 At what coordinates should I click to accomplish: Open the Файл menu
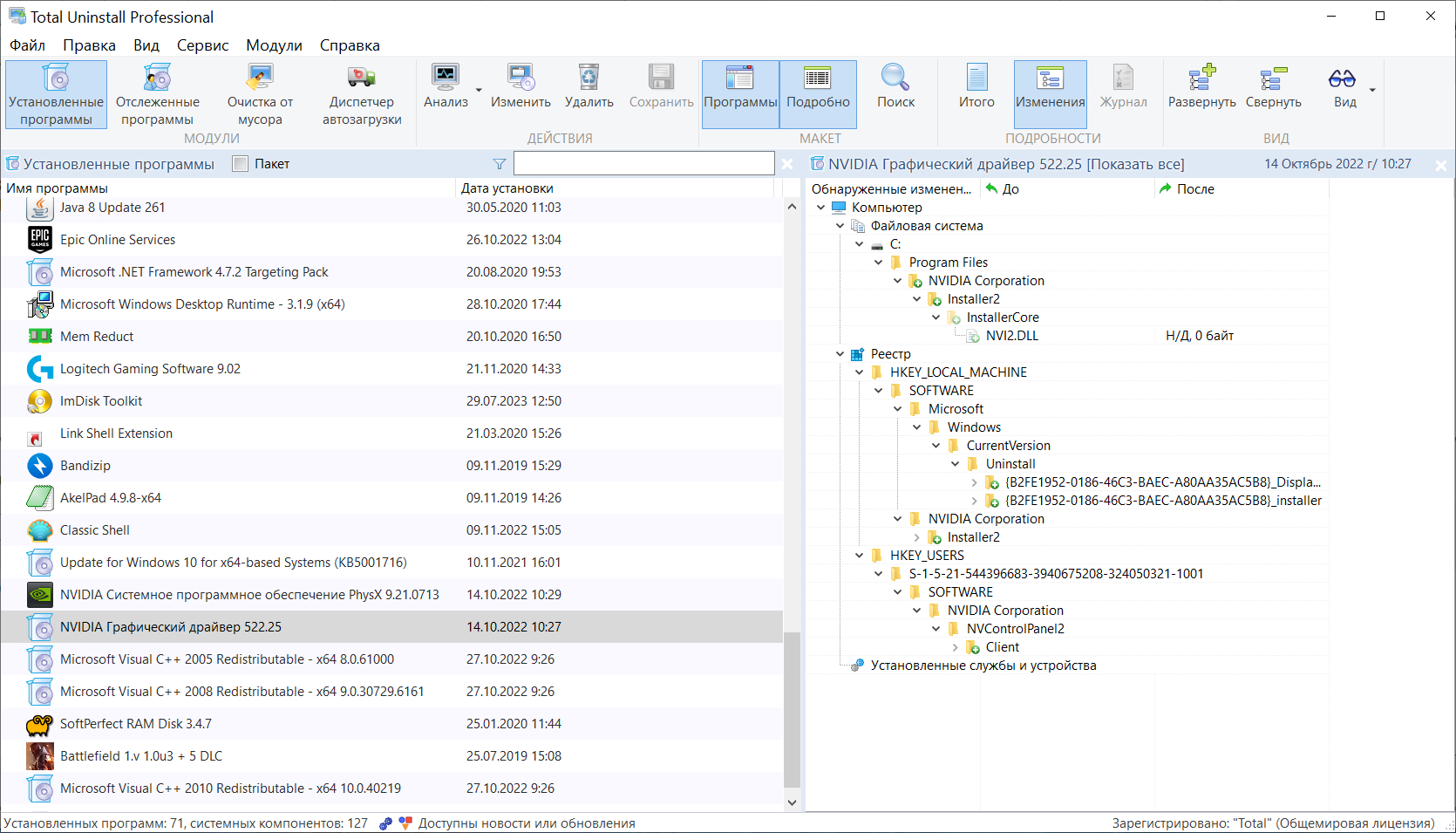27,45
